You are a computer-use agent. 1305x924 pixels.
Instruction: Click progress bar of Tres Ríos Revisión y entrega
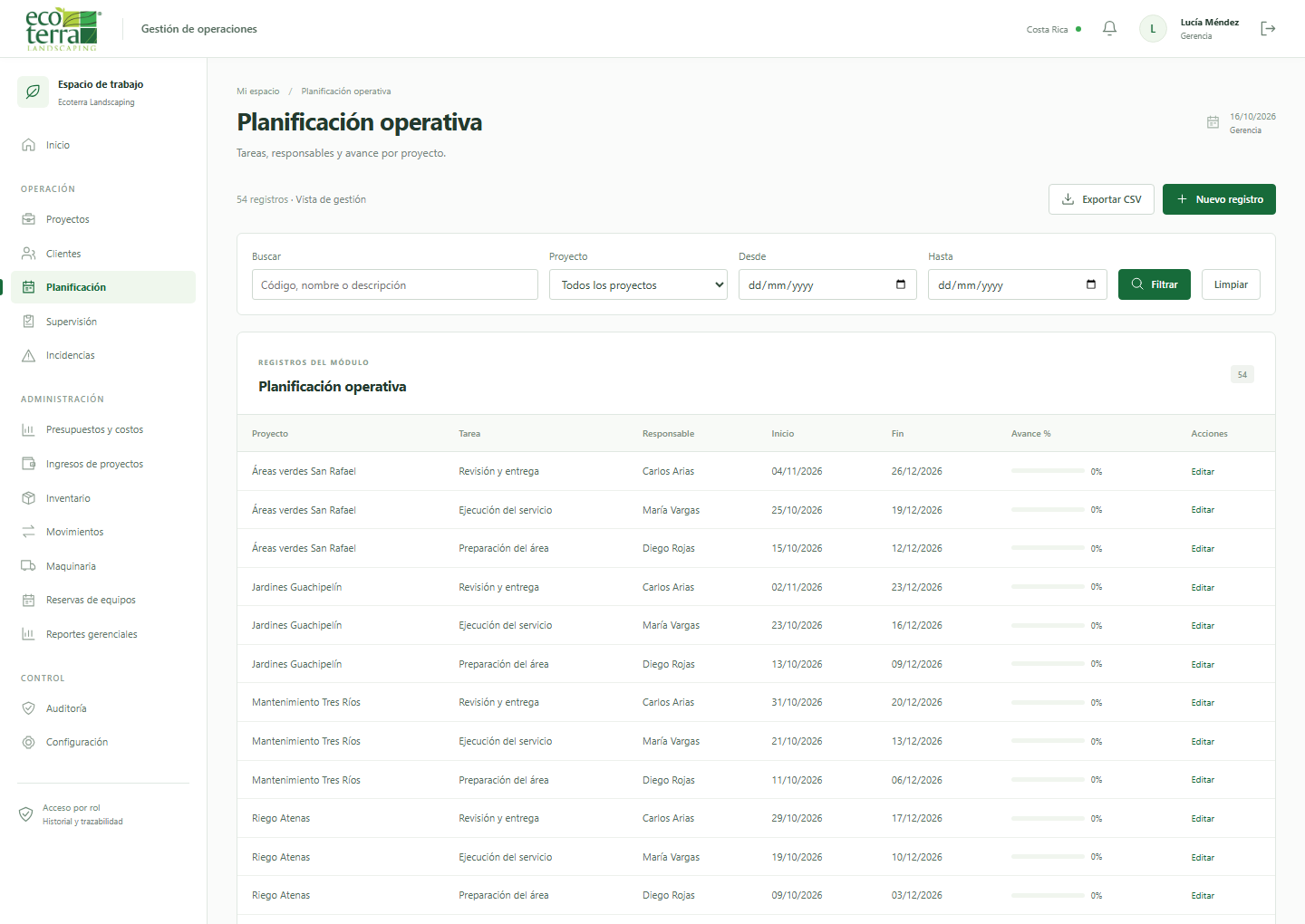(x=1048, y=703)
